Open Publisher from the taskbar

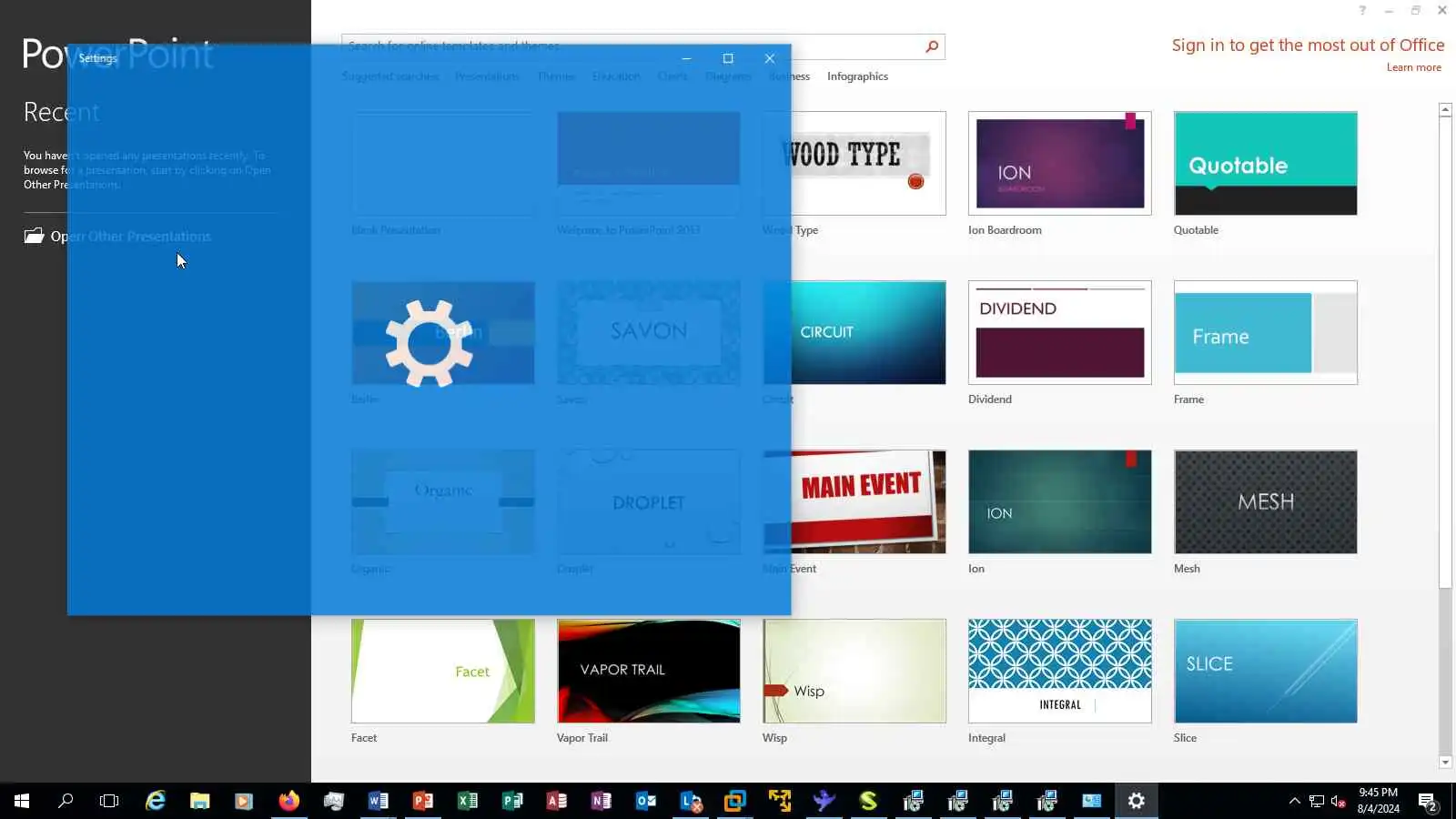[512, 801]
